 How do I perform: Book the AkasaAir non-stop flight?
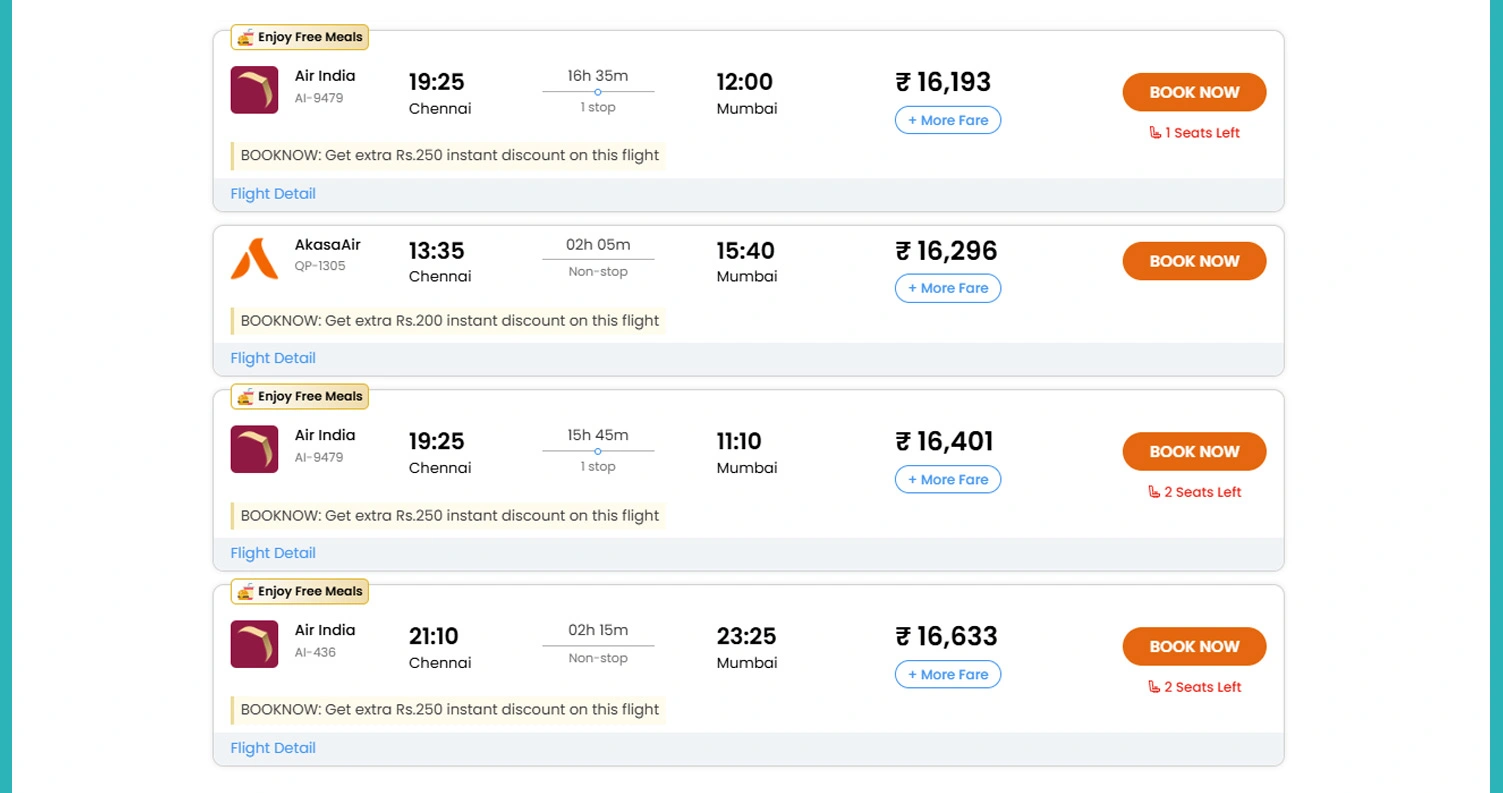[1193, 261]
